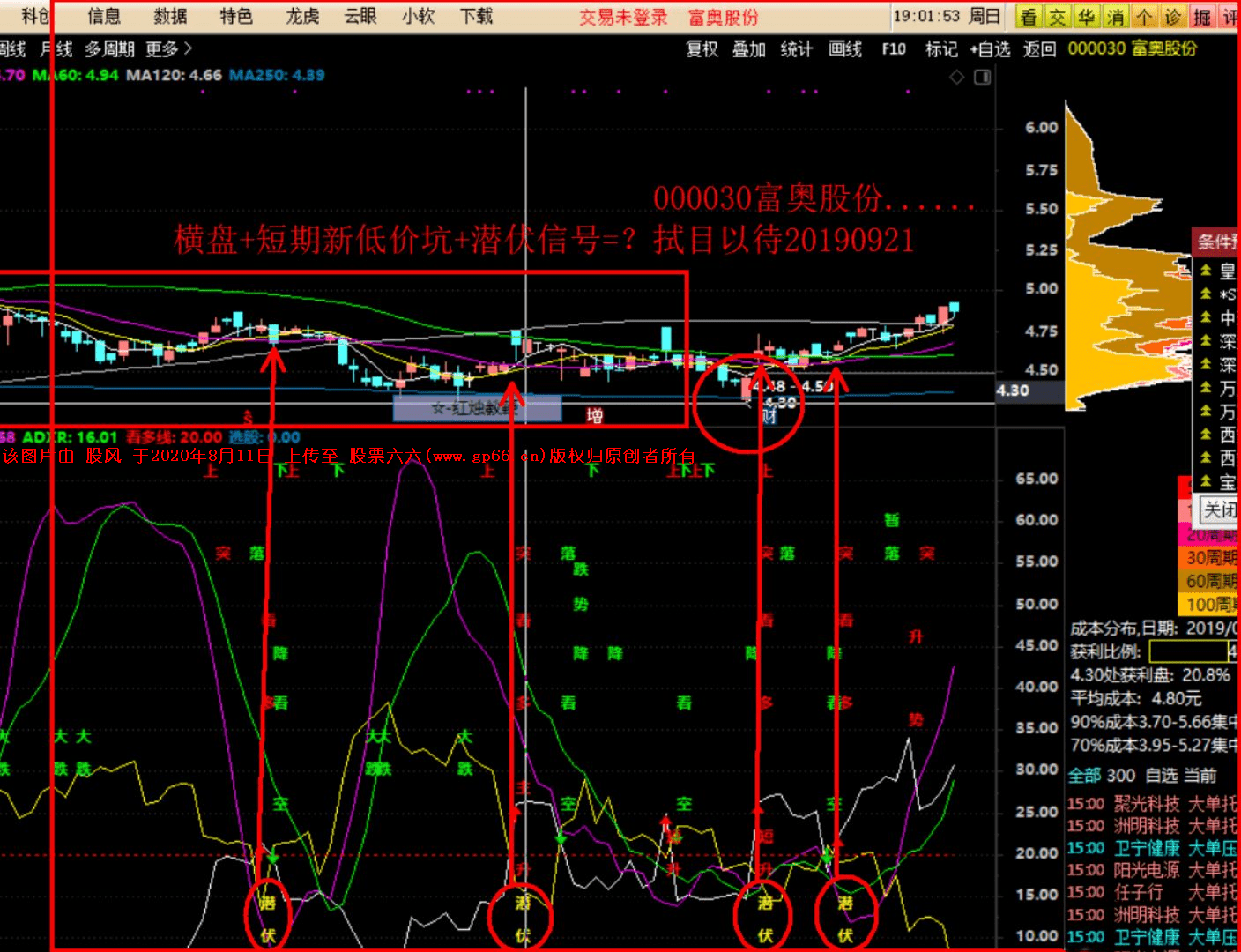
Task: Select the 20周期 cost color swatch
Action: pos(1209,534)
